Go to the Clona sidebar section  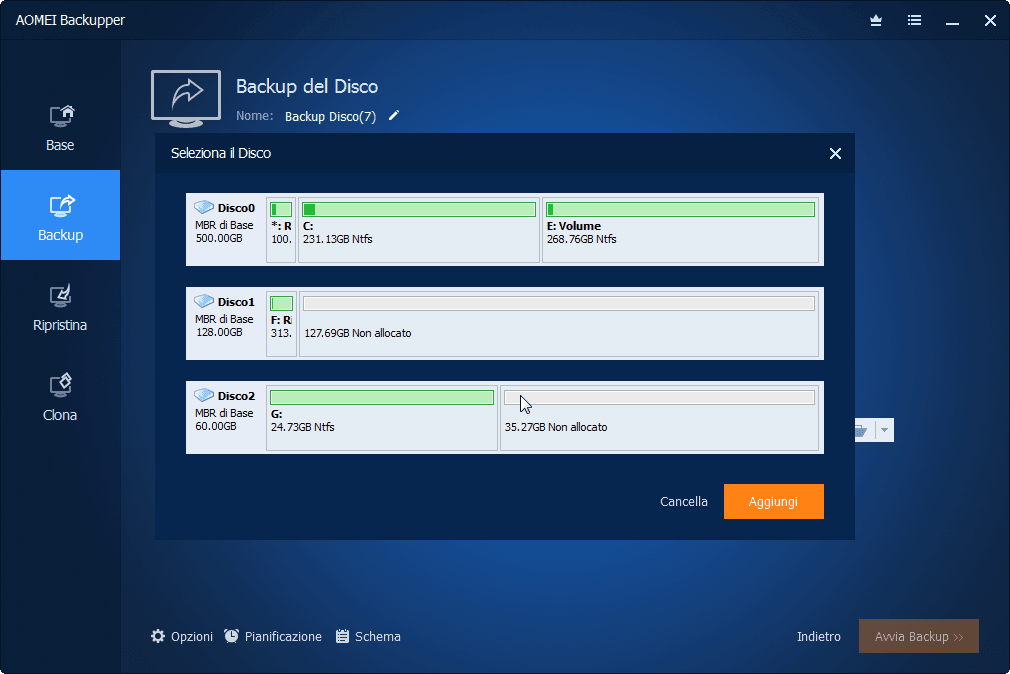coord(60,398)
